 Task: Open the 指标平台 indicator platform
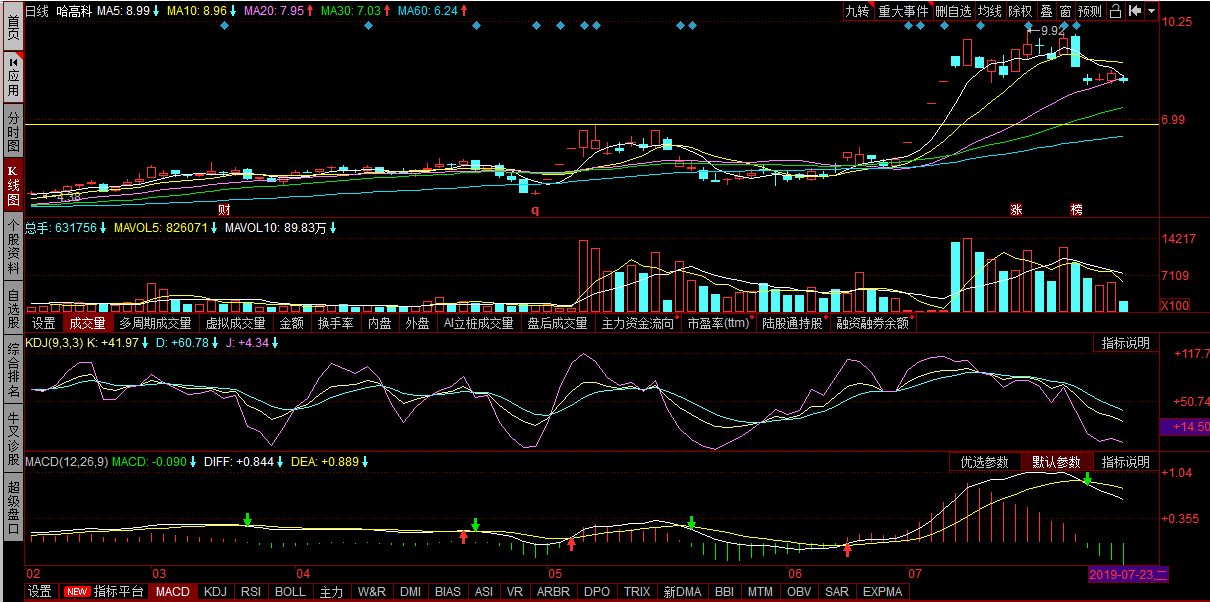point(105,592)
